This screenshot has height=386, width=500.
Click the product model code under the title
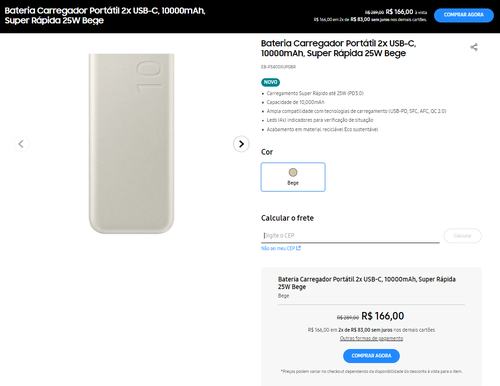tap(278, 67)
